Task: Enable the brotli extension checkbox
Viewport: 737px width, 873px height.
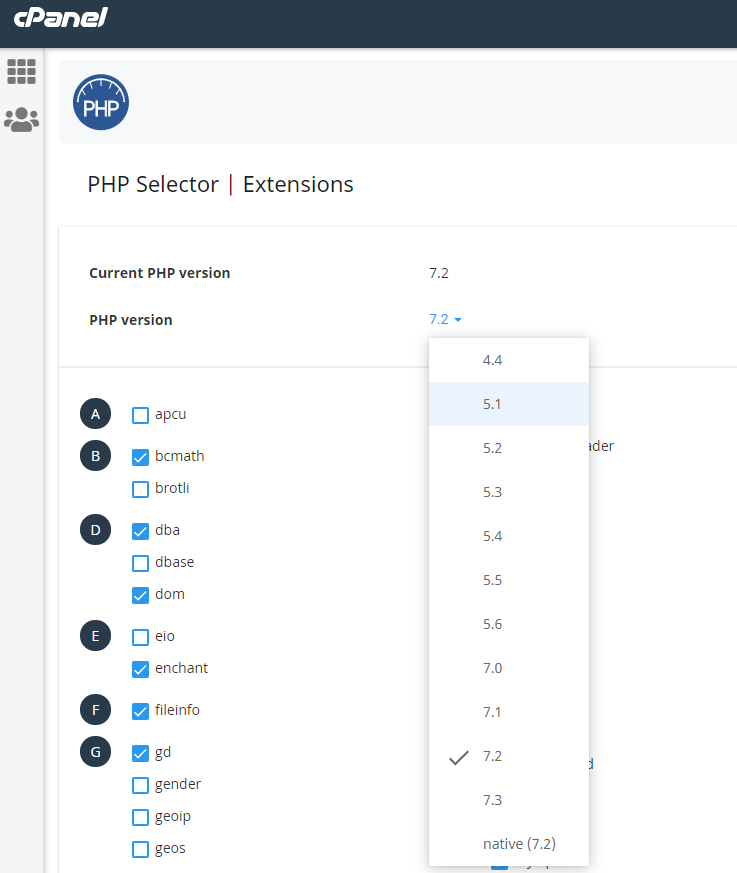Action: pos(140,489)
